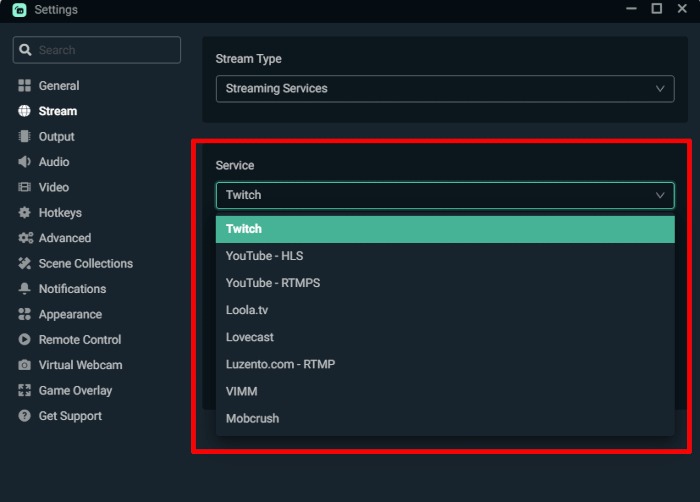Open Advanced settings
700x502 pixels.
point(65,238)
